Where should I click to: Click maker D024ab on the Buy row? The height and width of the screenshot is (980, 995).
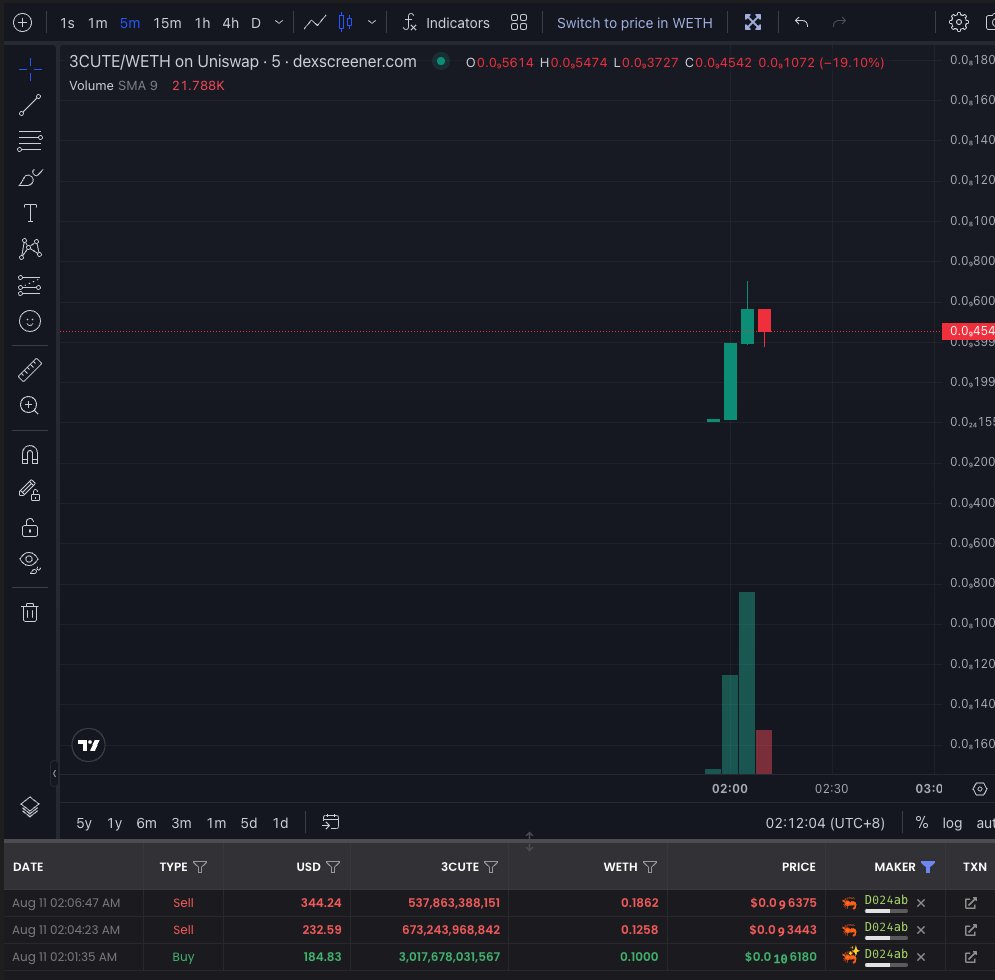coord(886,955)
